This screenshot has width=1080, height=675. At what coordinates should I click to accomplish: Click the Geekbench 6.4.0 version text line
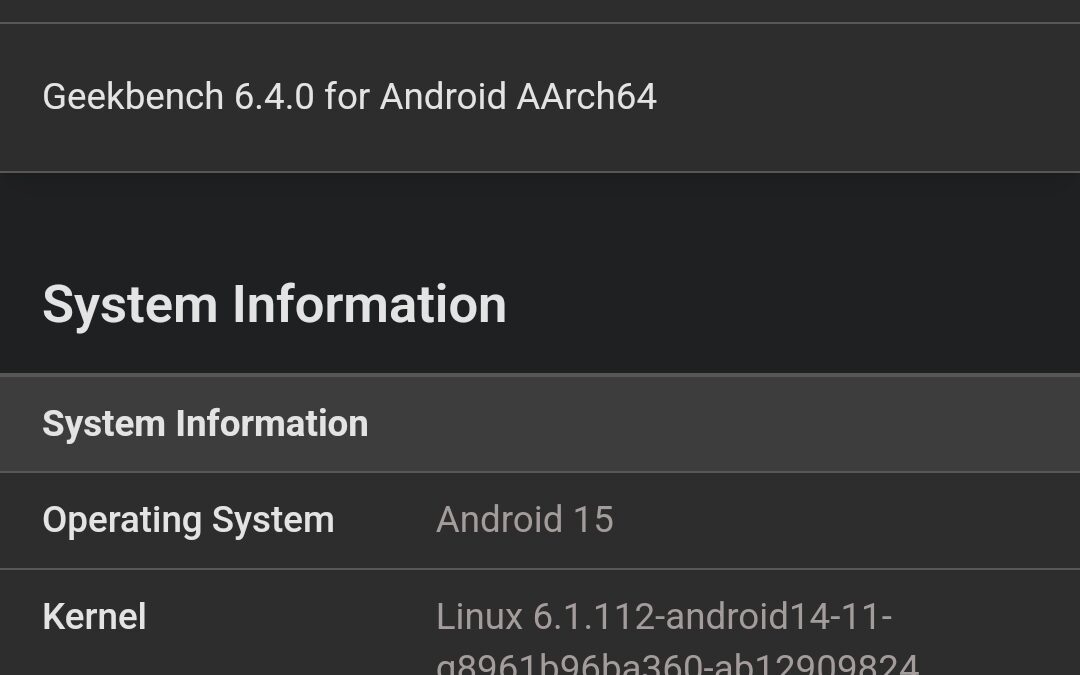[x=349, y=97]
